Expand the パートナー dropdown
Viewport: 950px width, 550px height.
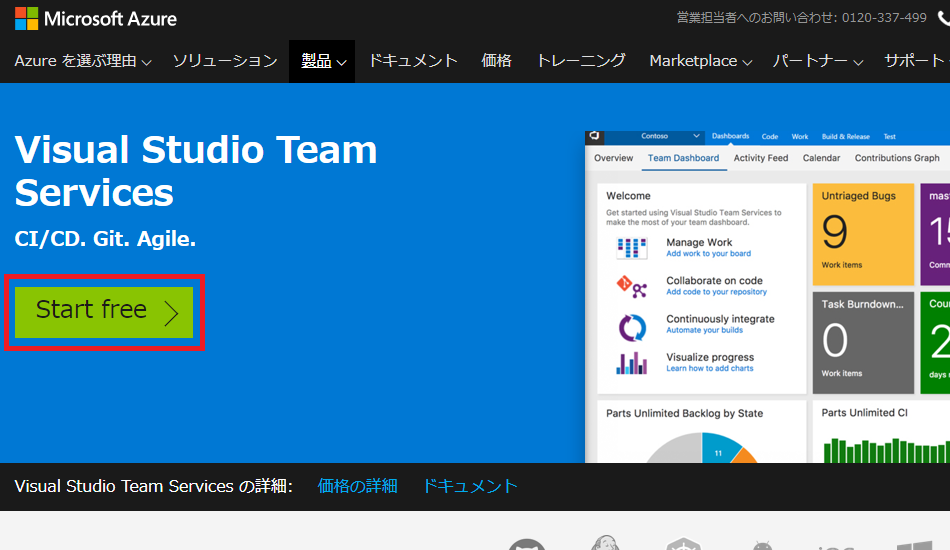tap(817, 61)
